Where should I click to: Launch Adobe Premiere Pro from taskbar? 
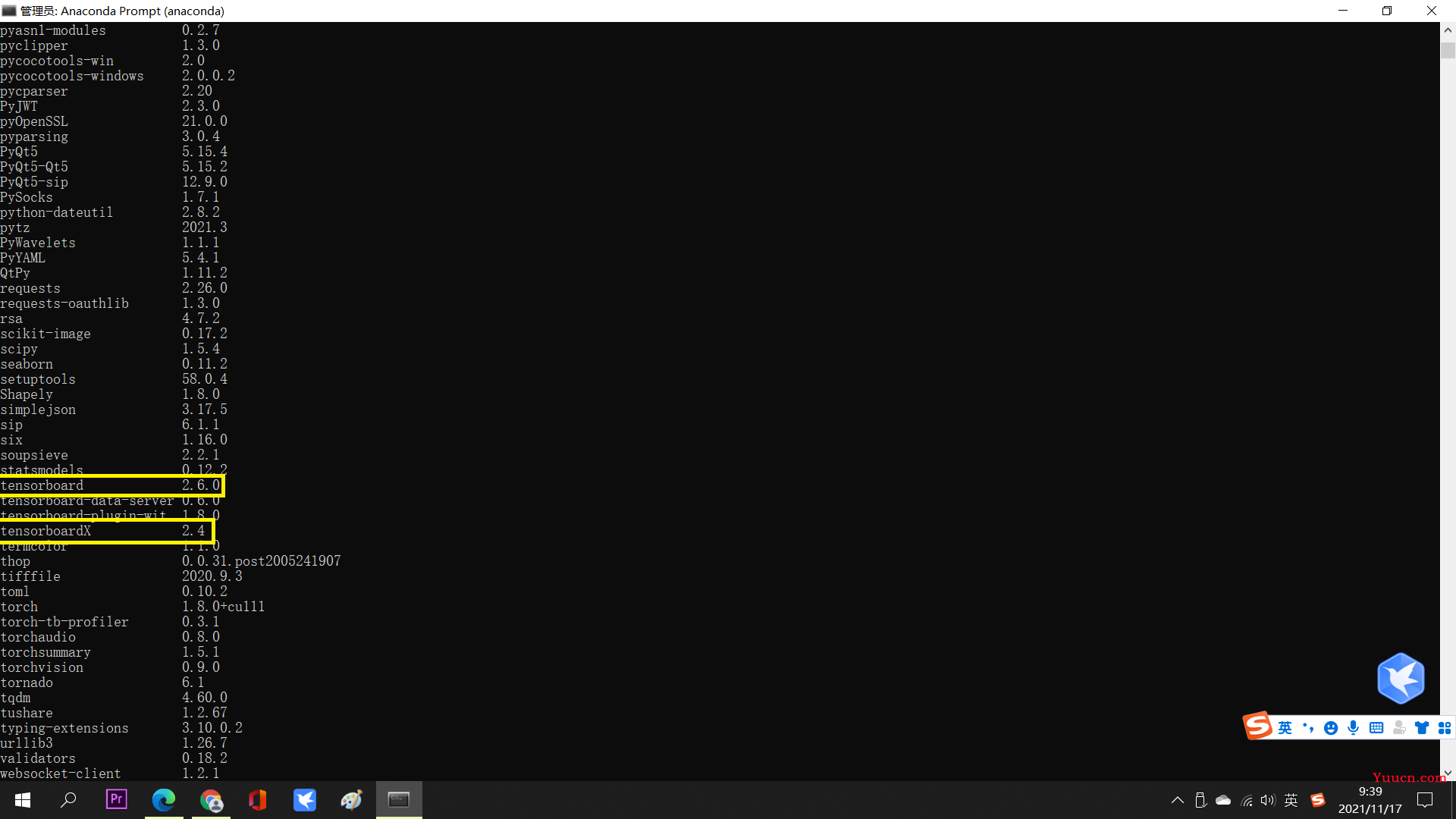[117, 799]
